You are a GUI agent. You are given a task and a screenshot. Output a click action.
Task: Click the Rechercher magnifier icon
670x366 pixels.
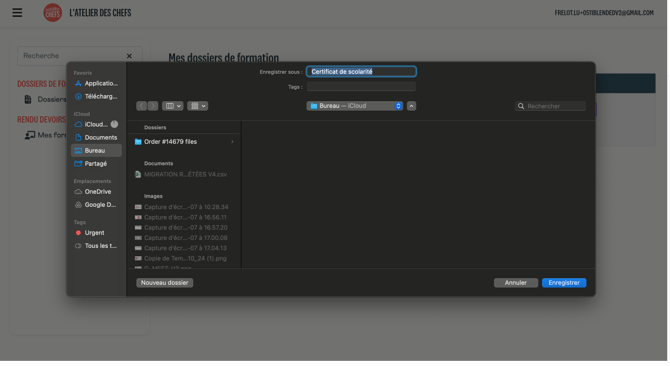pyautogui.click(x=522, y=106)
